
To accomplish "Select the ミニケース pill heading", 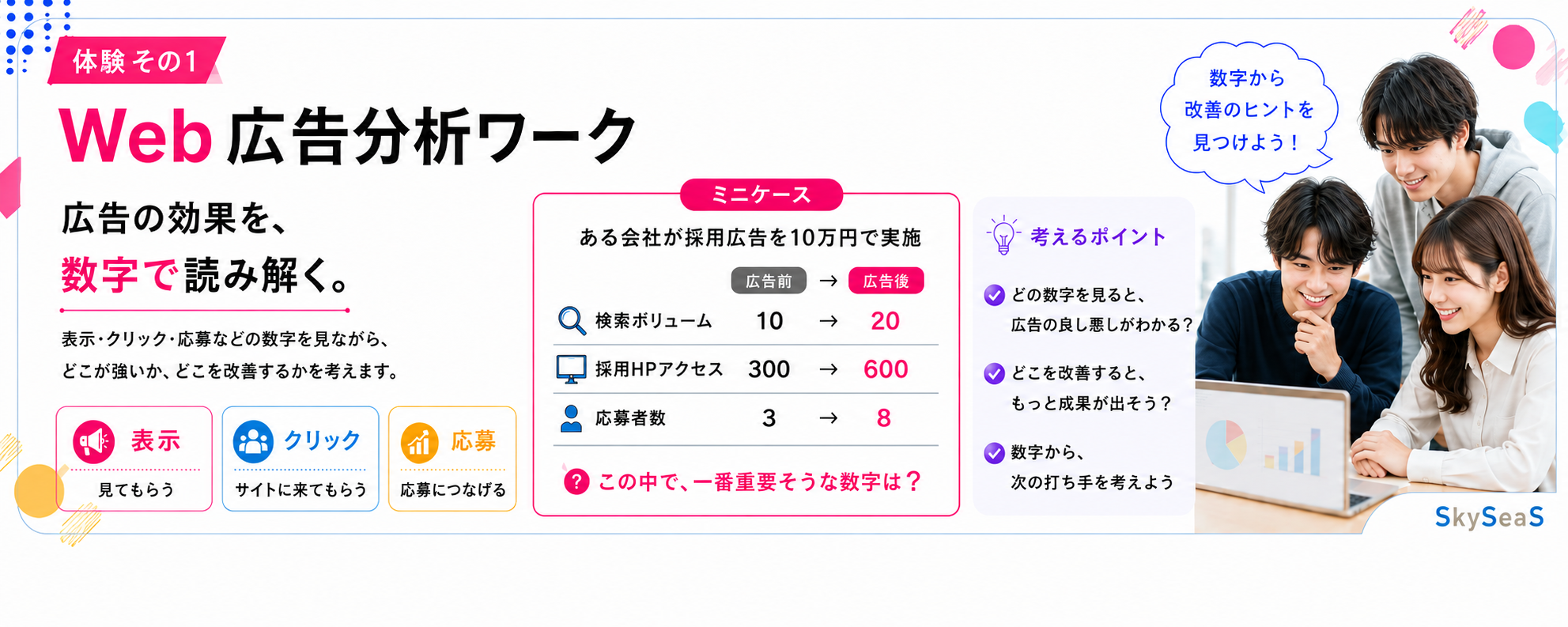I will [761, 195].
